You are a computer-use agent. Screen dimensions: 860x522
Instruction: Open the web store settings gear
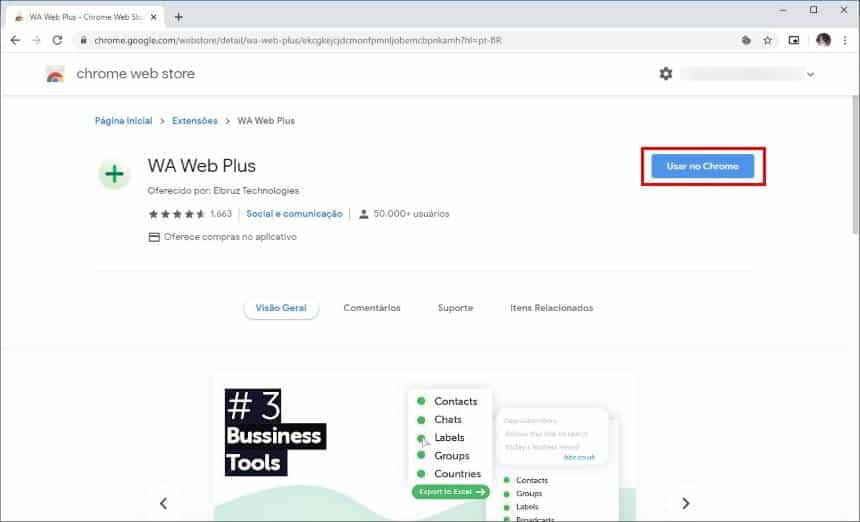tap(665, 73)
